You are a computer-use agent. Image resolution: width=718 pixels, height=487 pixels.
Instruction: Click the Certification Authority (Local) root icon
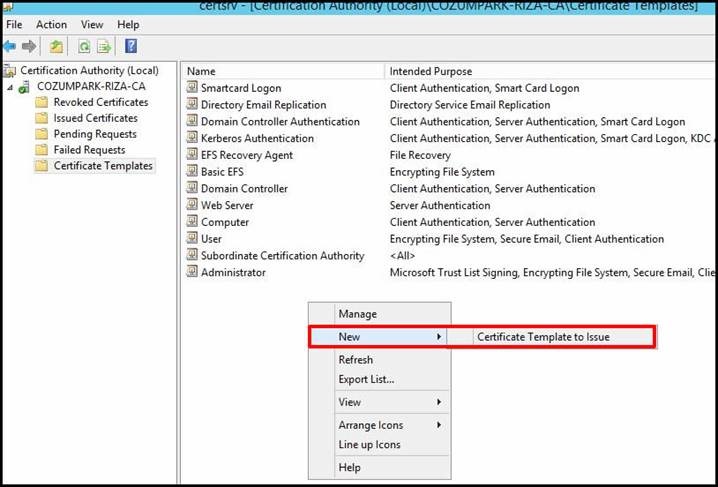click(9, 71)
